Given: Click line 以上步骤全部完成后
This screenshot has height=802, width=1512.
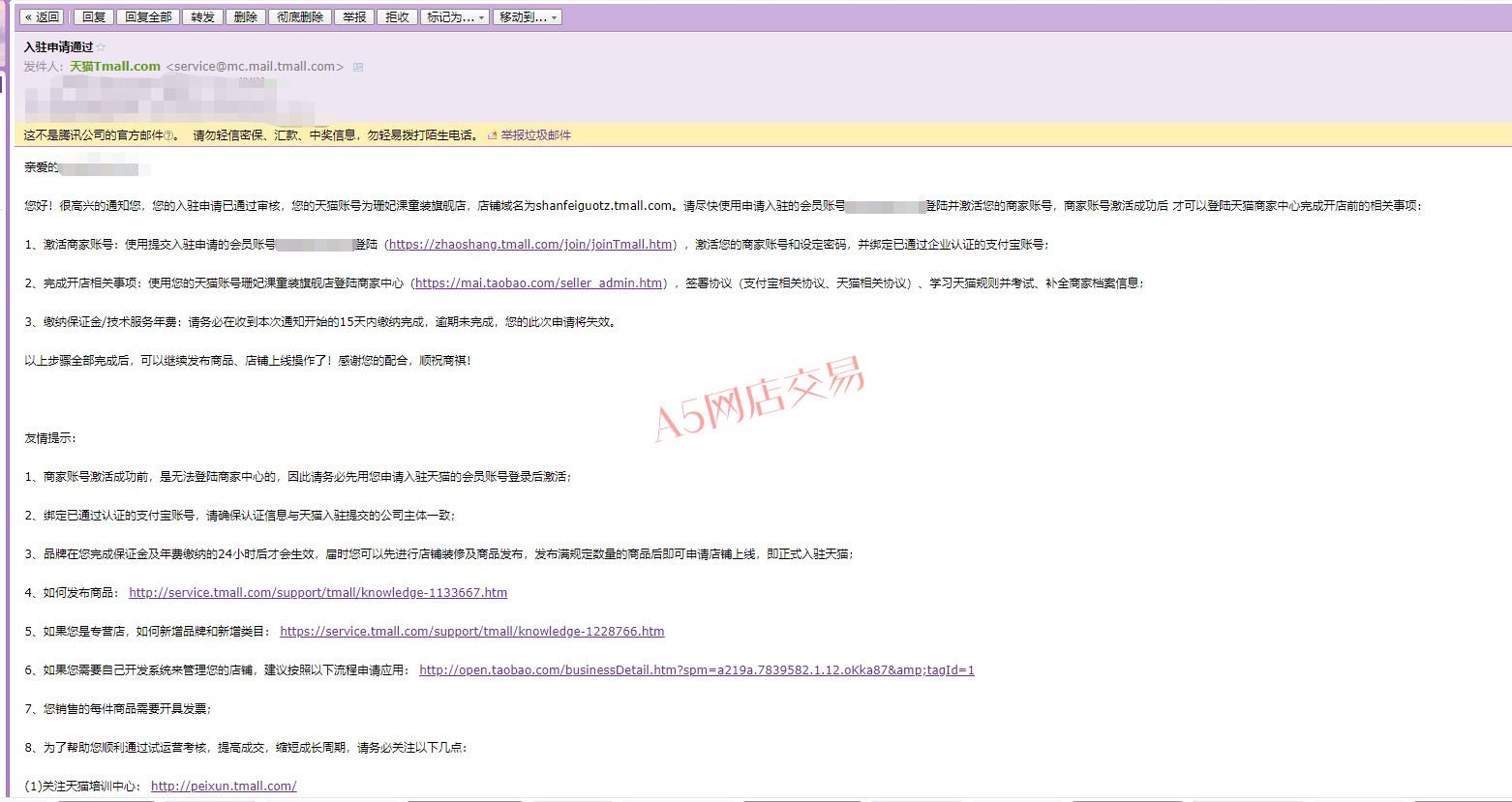Looking at the screenshot, I should click(x=248, y=361).
